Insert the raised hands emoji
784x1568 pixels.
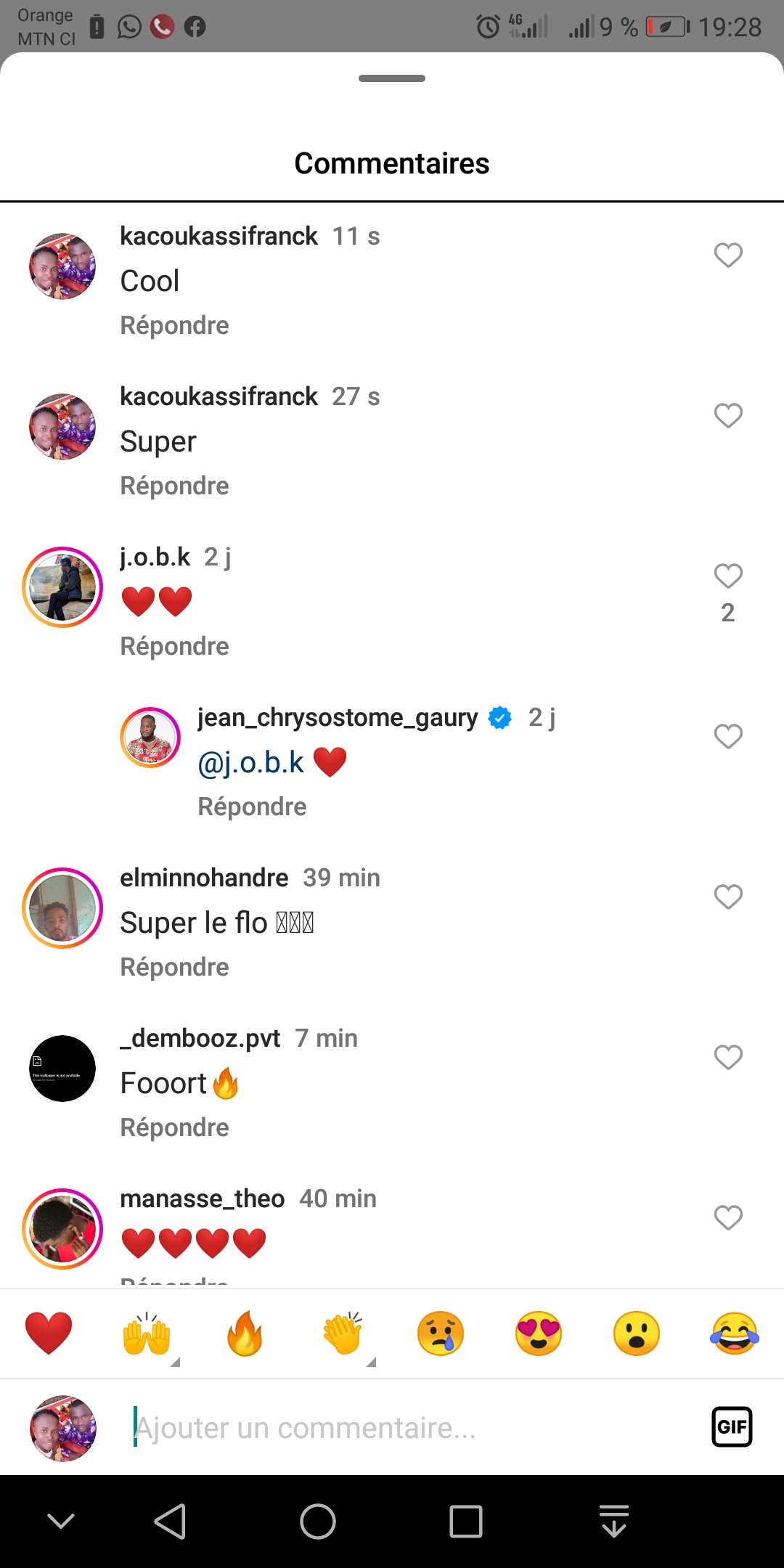pyautogui.click(x=147, y=1334)
